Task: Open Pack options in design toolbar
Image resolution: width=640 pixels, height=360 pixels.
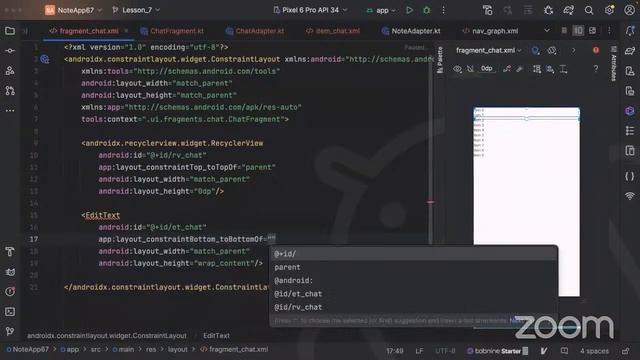Action: click(x=537, y=69)
